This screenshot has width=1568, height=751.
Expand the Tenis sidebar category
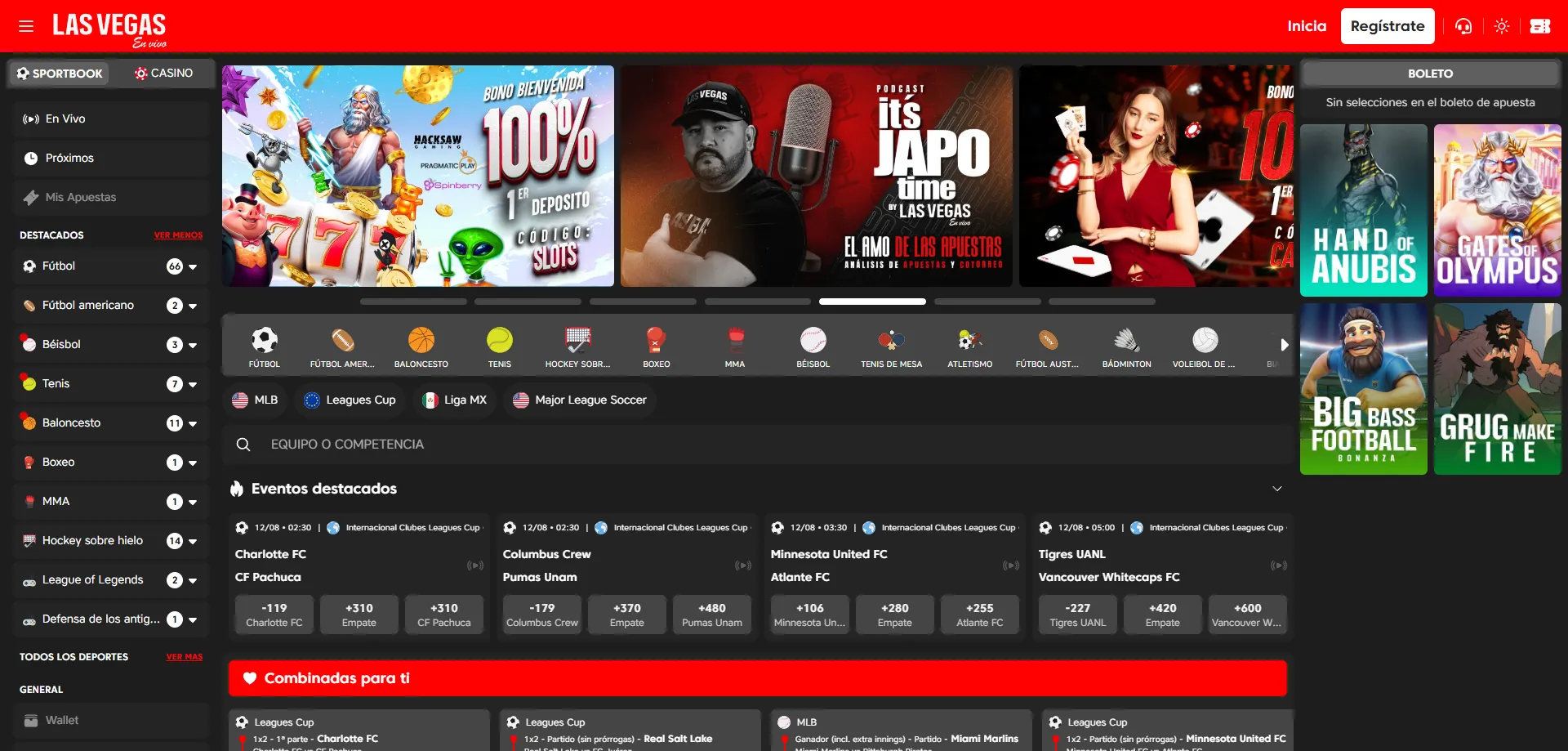pyautogui.click(x=193, y=385)
